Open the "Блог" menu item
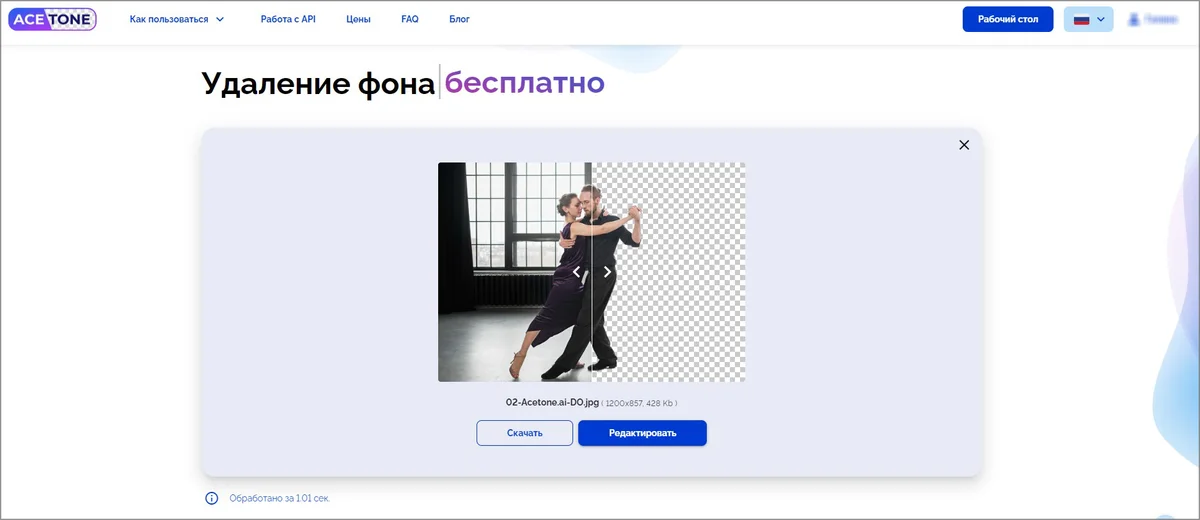Image resolution: width=1200 pixels, height=520 pixels. coord(459,19)
